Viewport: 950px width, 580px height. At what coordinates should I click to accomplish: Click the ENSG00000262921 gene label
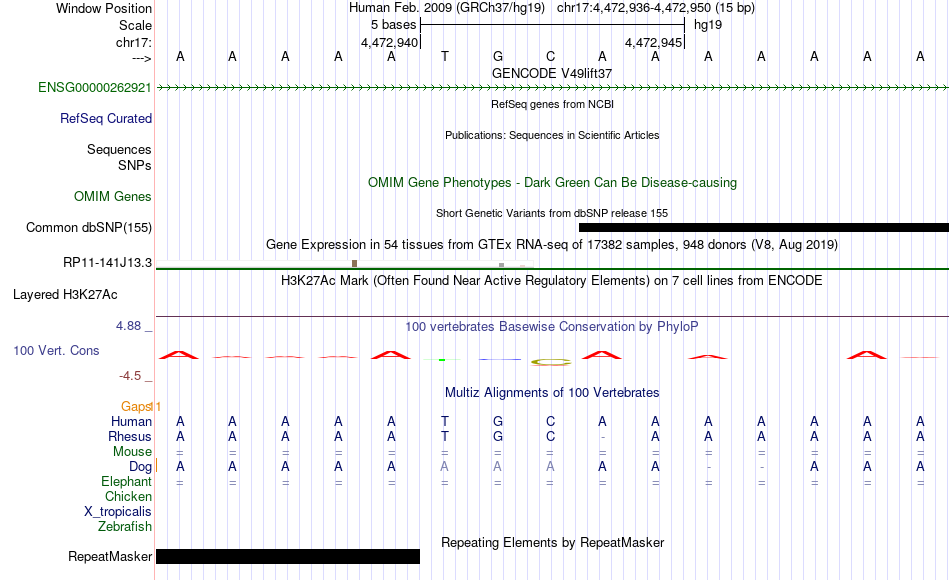point(95,87)
